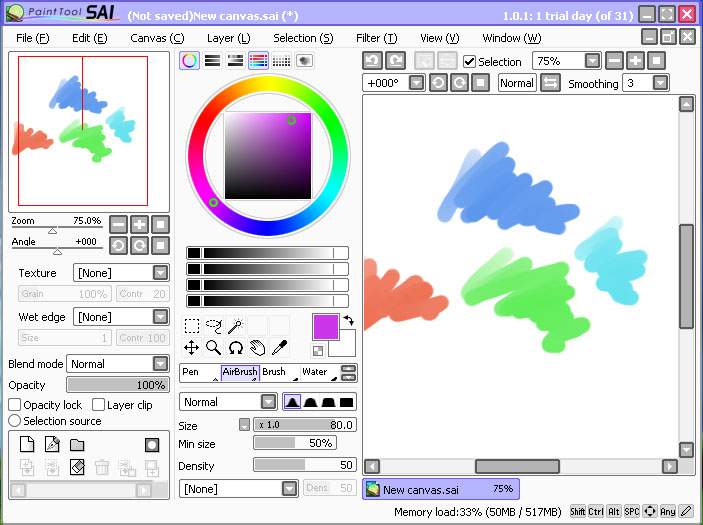Select the Selection source radio button
703x525 pixels.
coord(14,421)
